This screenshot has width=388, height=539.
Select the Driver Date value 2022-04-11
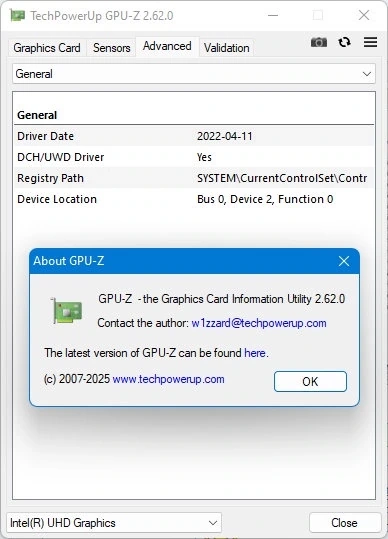[x=225, y=136]
